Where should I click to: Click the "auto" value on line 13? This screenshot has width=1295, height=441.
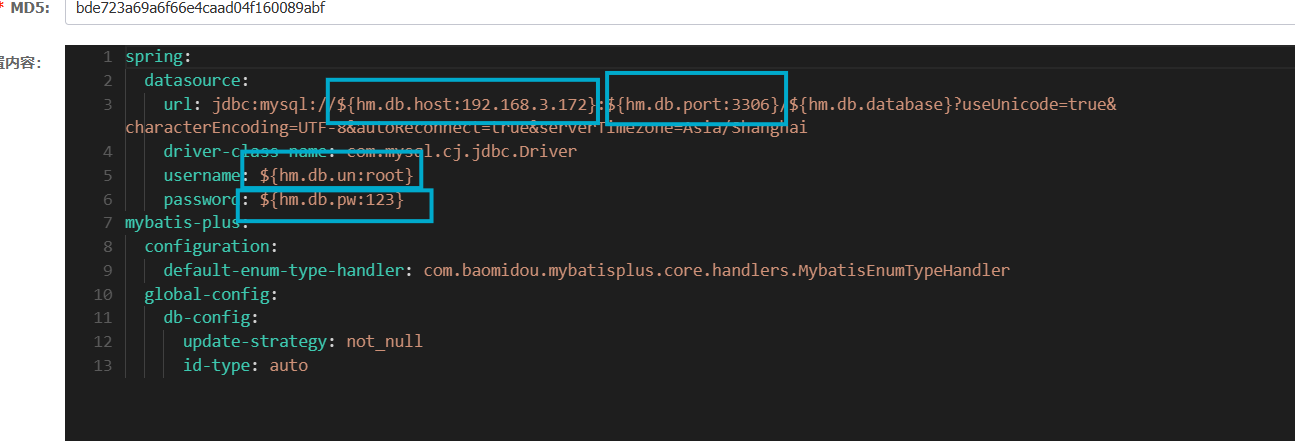(288, 366)
